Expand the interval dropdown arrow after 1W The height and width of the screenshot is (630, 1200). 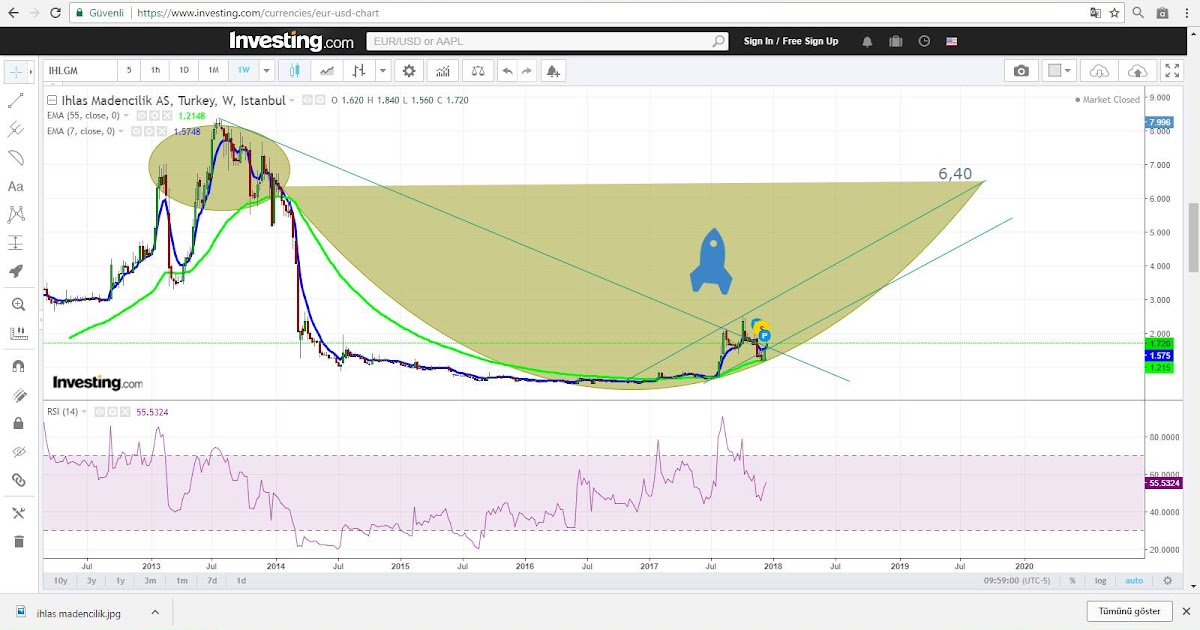(266, 71)
